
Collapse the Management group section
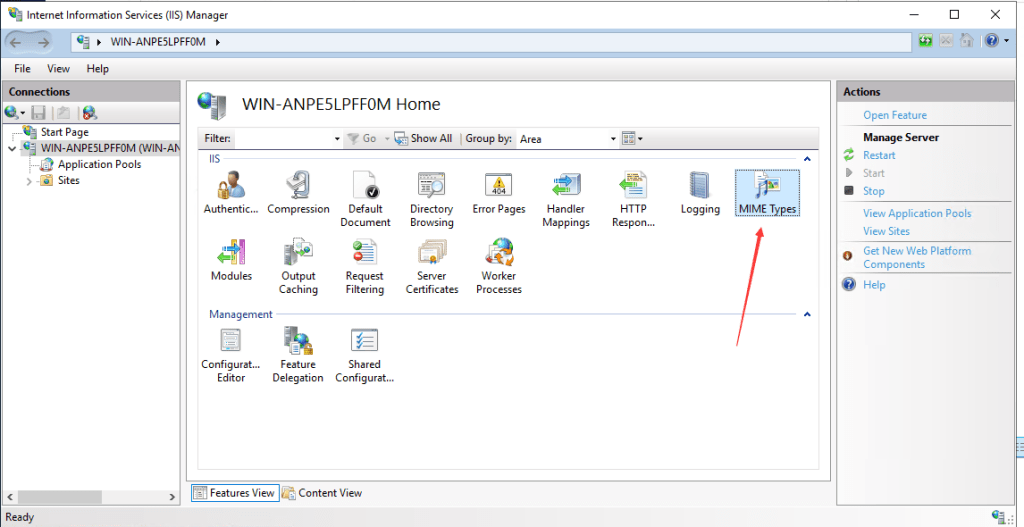coord(807,314)
